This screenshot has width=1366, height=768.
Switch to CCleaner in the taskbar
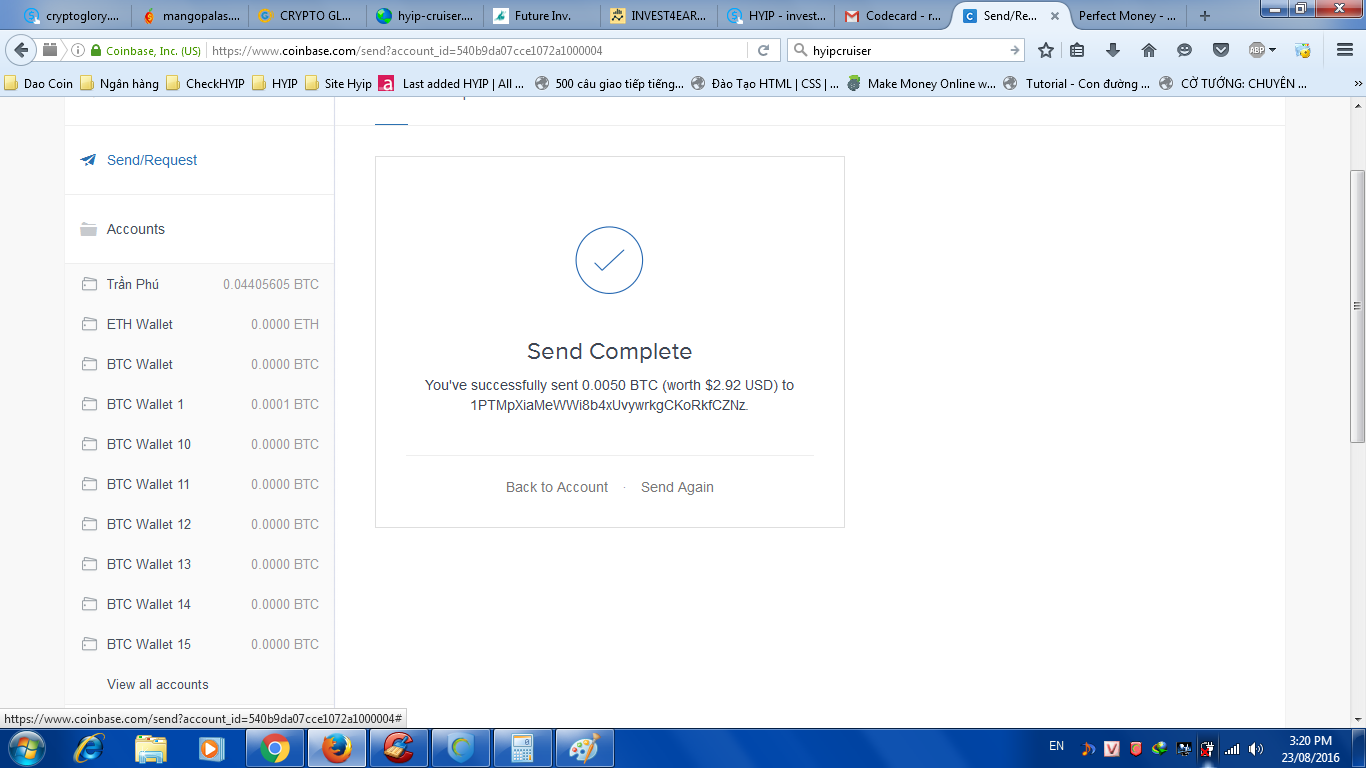click(399, 748)
